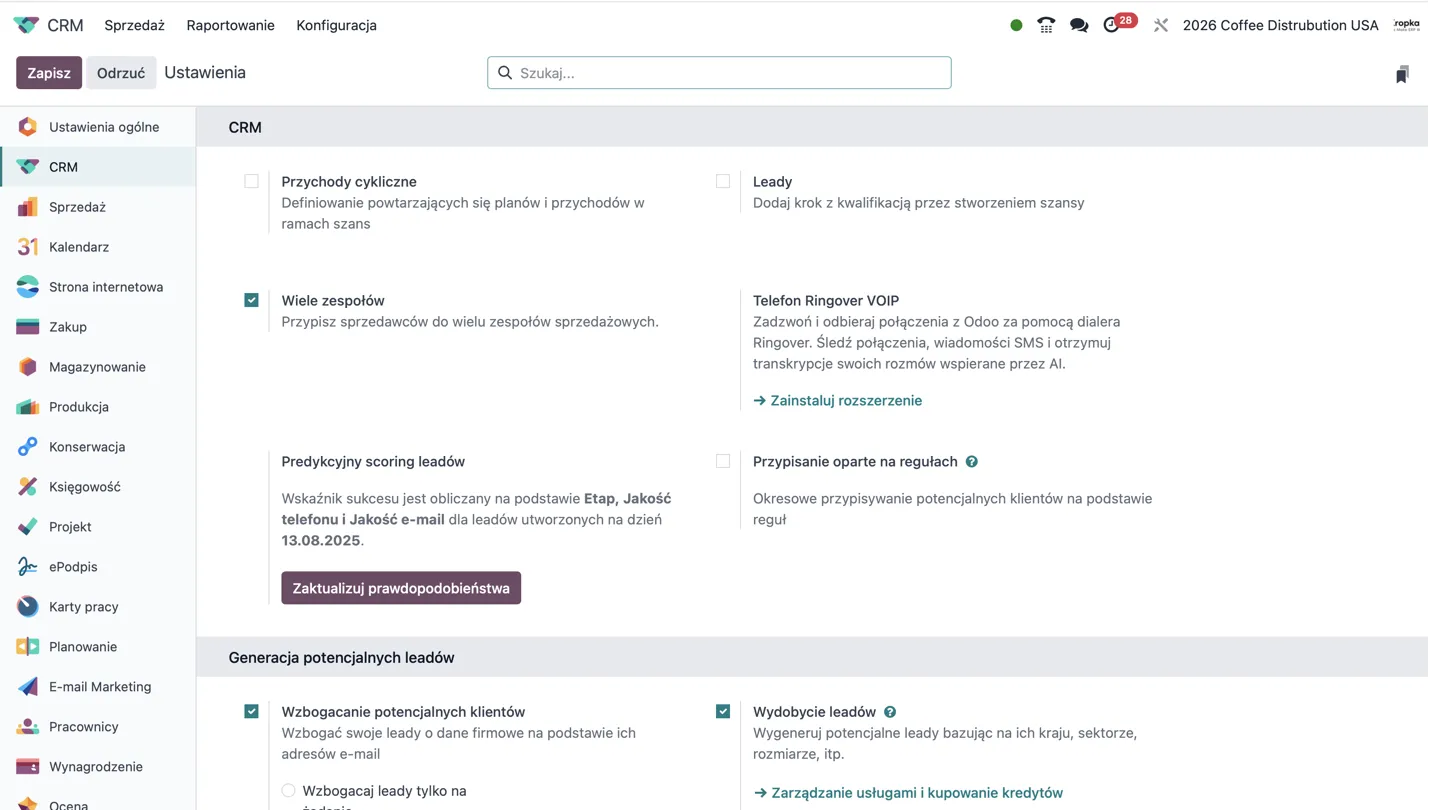Open the company switcher 2026 Coffee Distrubution USA

pyautogui.click(x=1281, y=25)
